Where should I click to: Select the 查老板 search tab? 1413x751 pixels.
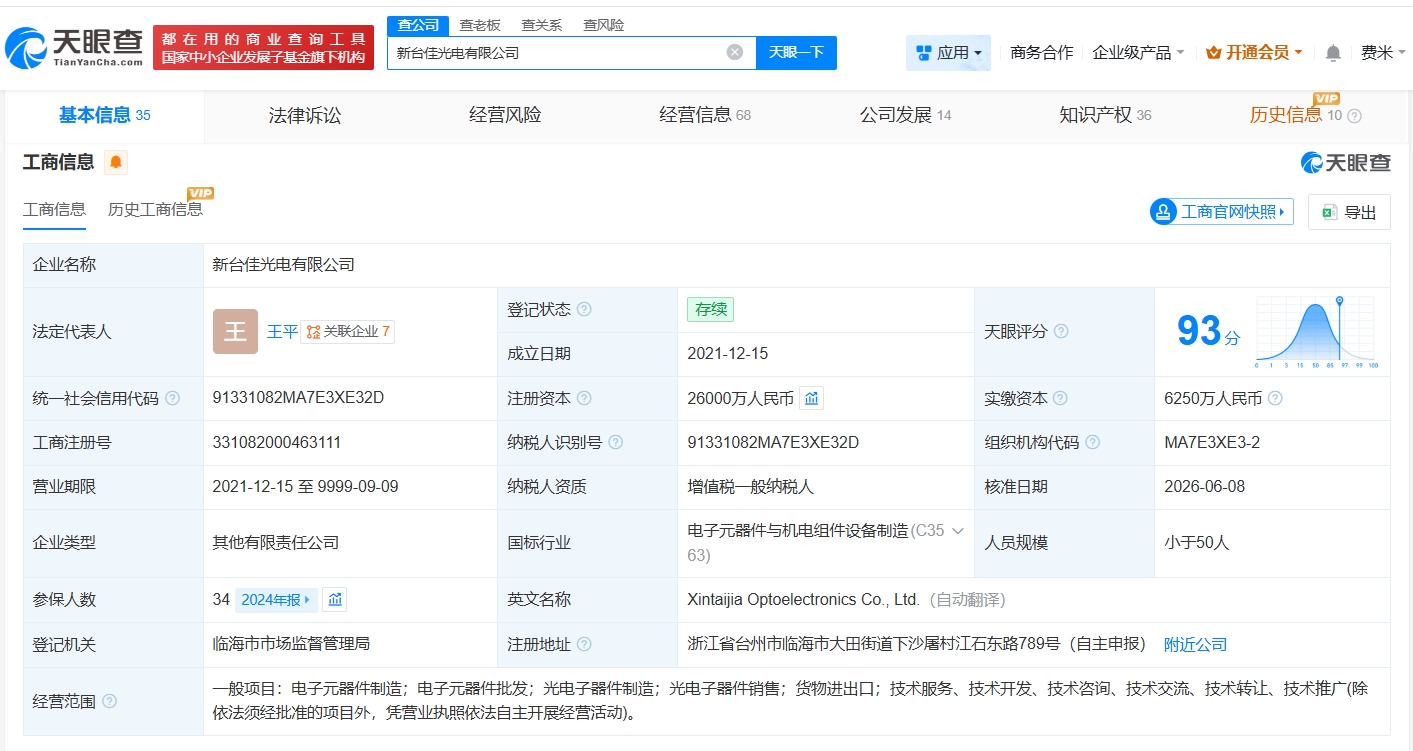click(480, 25)
